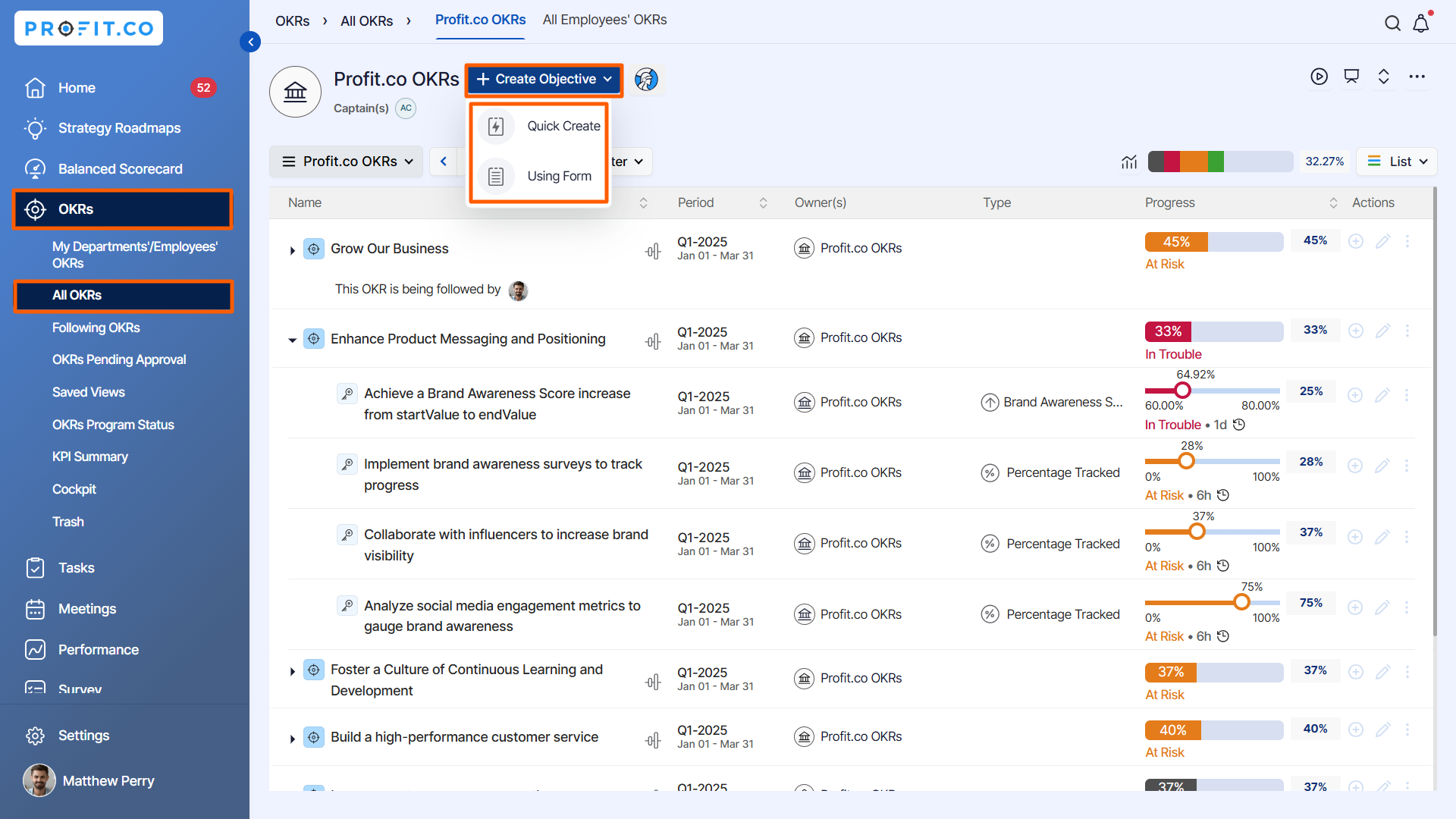Open the search magnifier icon

1392,24
